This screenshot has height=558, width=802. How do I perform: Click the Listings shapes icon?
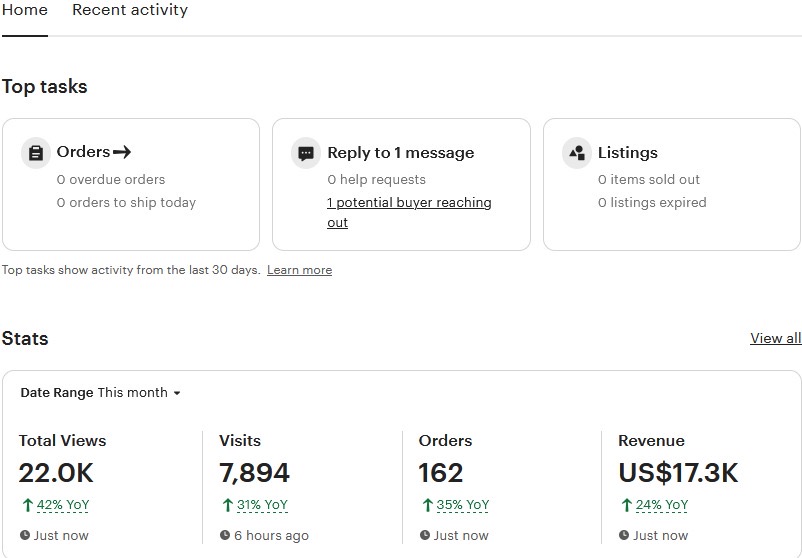577,153
